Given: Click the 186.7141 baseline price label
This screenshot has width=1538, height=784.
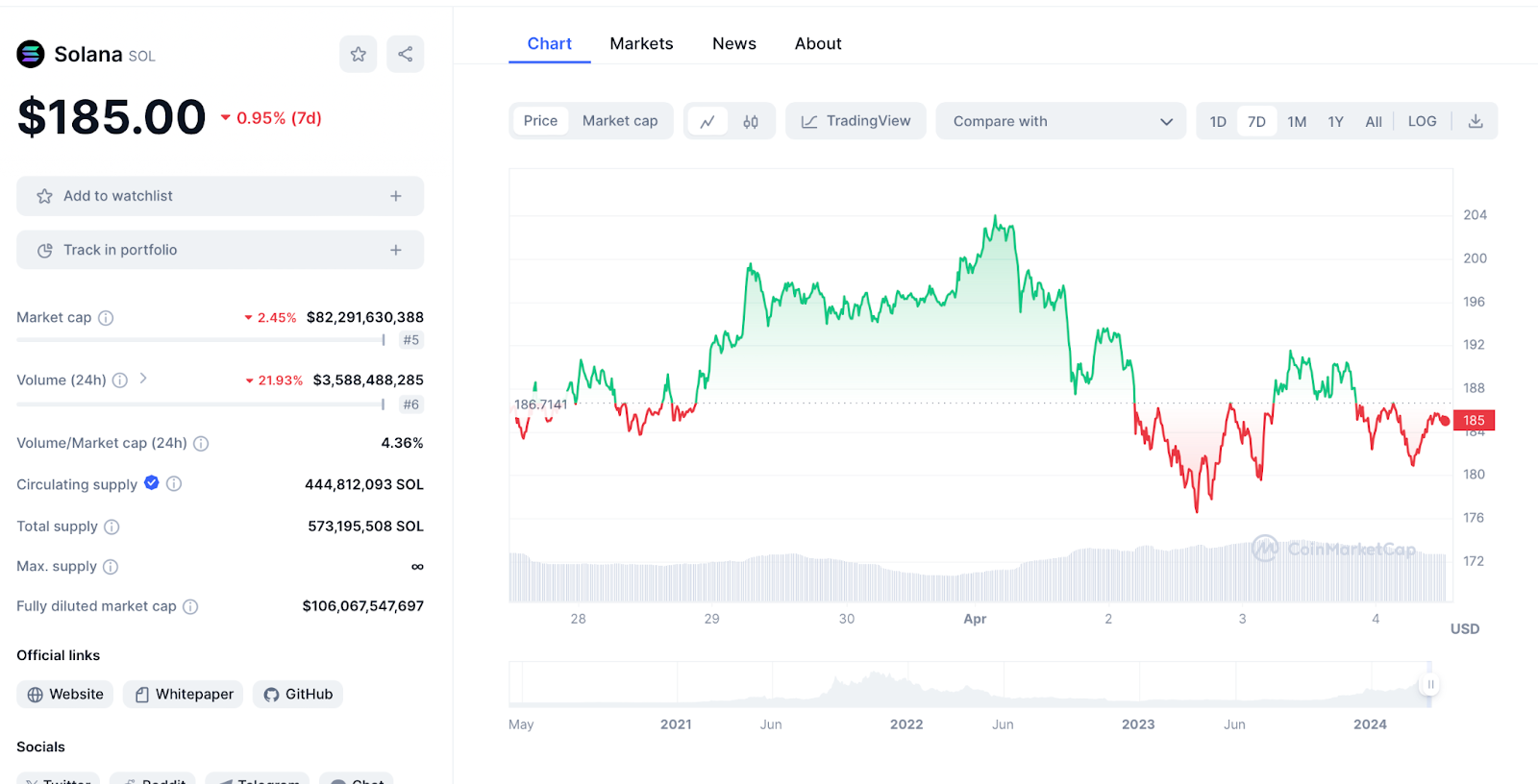Looking at the screenshot, I should (x=540, y=404).
